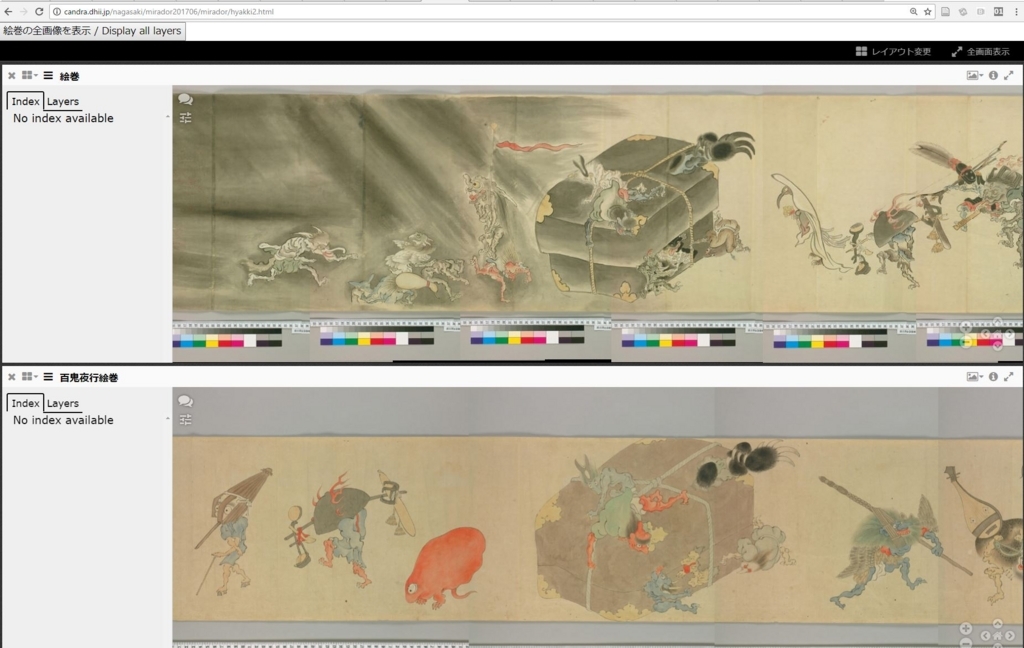Close the 絵巻 window with its X icon
Viewport: 1024px width, 648px height.
tap(11, 76)
